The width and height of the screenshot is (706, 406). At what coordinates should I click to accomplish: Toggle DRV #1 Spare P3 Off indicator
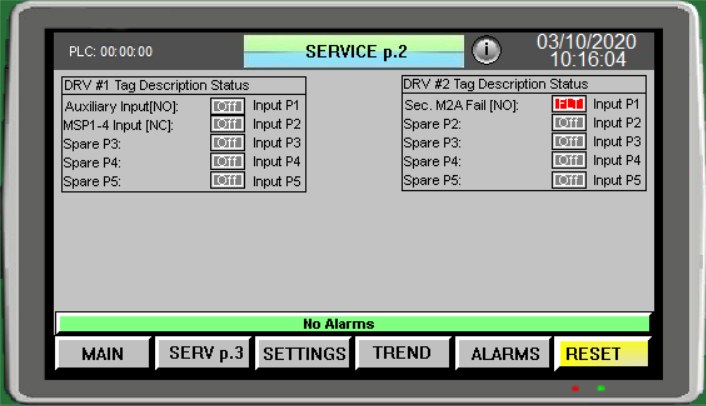[x=227, y=143]
